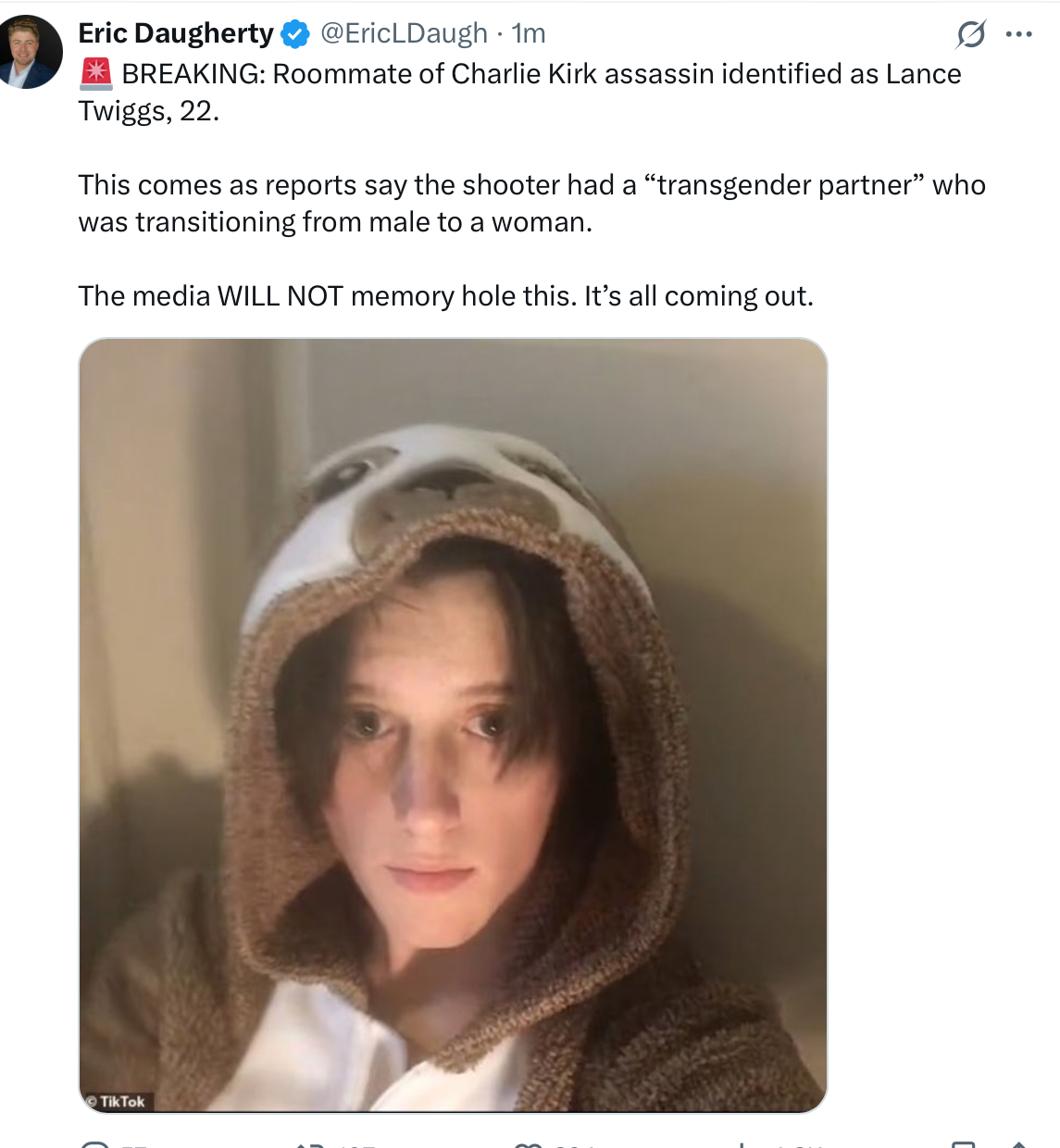Open the view count analytics icon
1060x1148 pixels.
point(742,1145)
